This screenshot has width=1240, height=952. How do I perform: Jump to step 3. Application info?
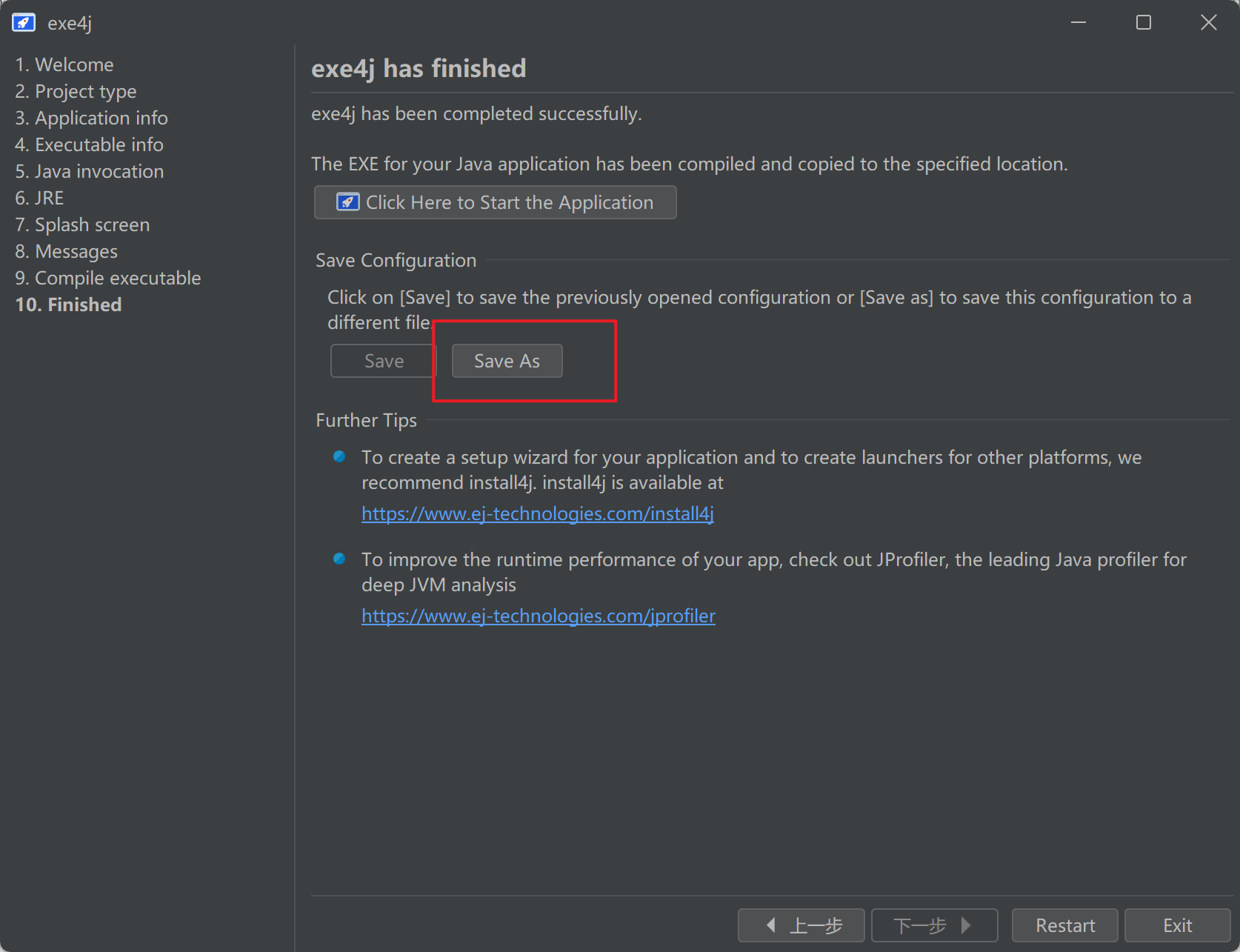[91, 118]
